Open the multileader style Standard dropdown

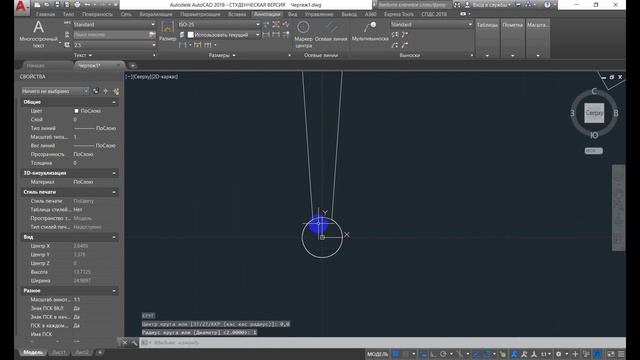click(x=431, y=24)
